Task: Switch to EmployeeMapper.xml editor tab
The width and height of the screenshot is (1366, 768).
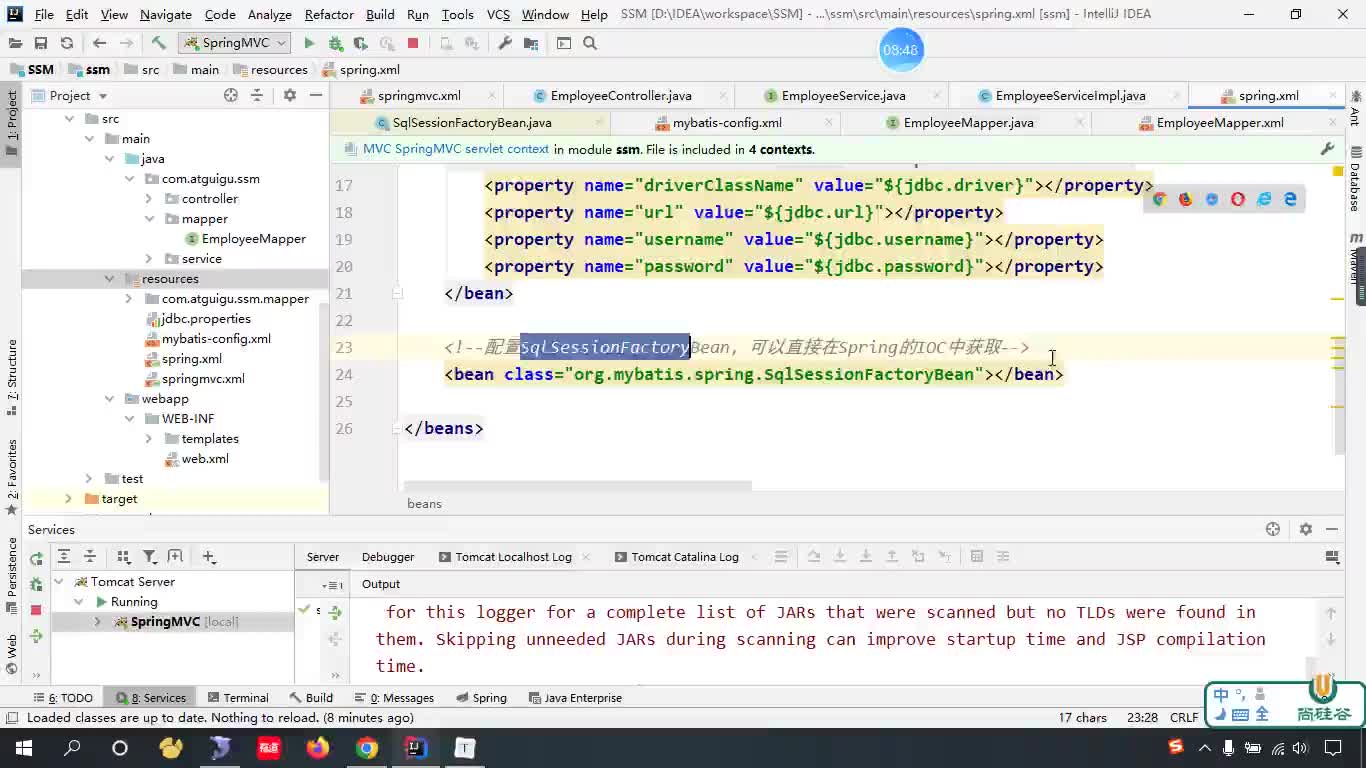Action: click(x=1219, y=123)
